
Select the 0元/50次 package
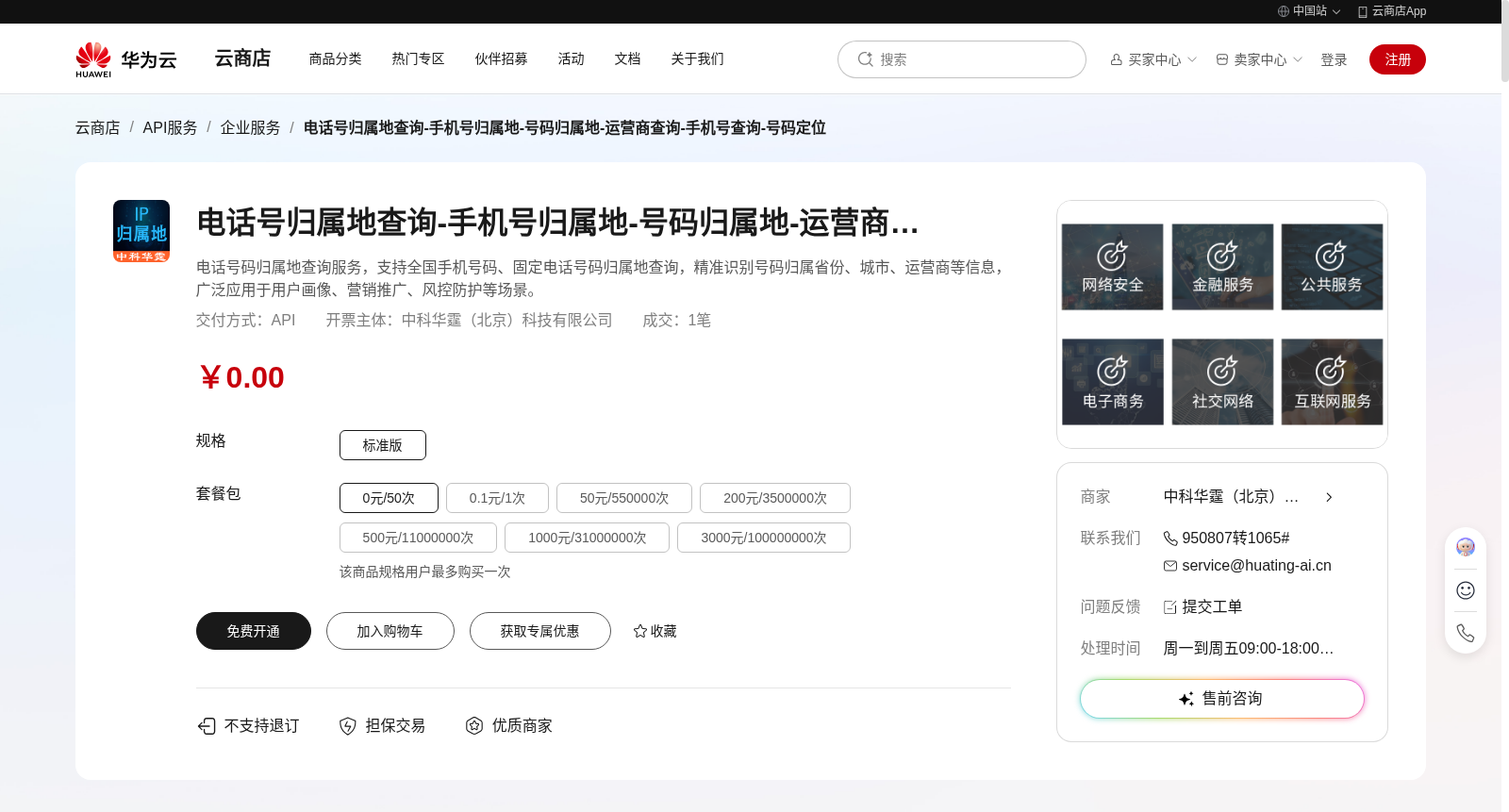click(389, 498)
